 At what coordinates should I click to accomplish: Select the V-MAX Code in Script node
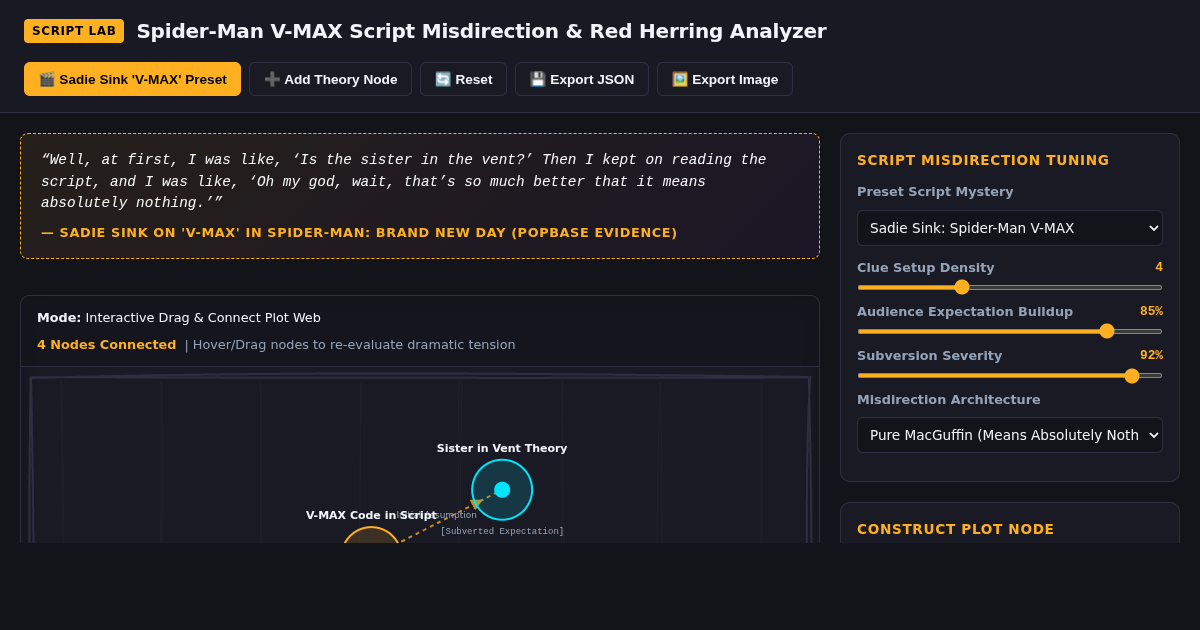coord(371,535)
